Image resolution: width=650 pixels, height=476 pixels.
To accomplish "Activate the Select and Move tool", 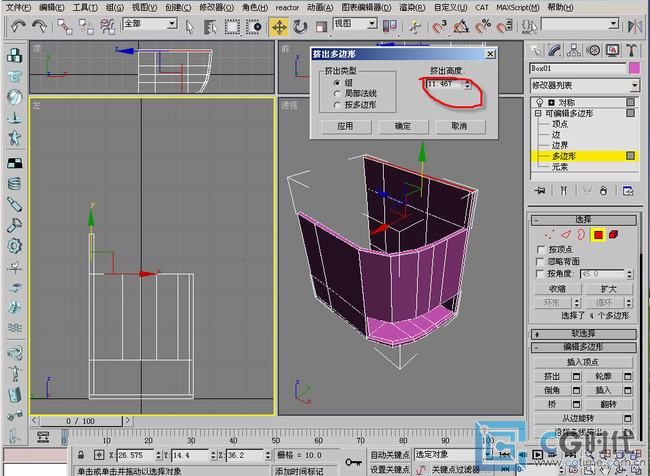I will 279,27.
